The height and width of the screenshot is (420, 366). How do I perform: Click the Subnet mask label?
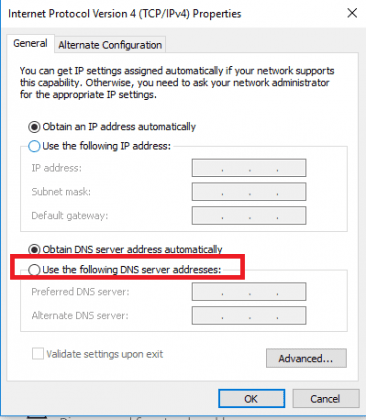(61, 192)
